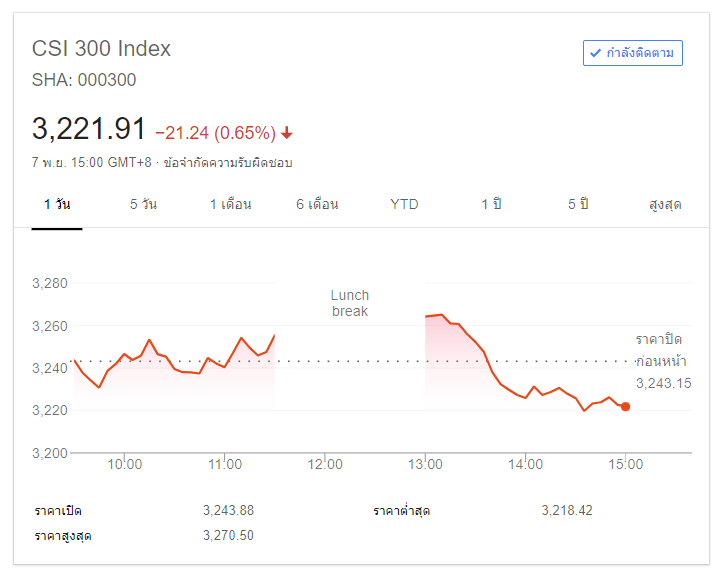Click the red endpoint dot on chart
The image size is (723, 587).
[626, 406]
